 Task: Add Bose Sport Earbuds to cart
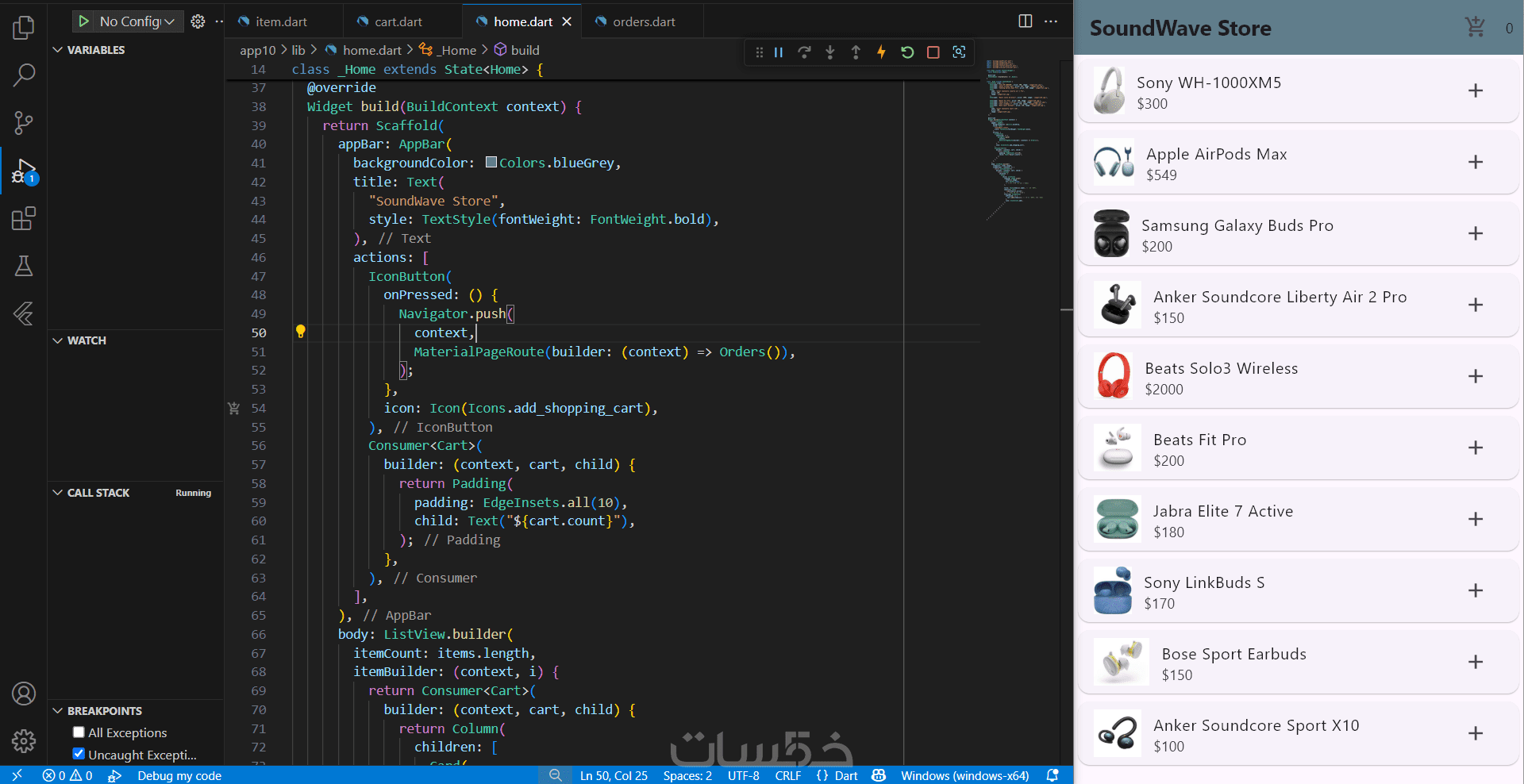[1476, 662]
